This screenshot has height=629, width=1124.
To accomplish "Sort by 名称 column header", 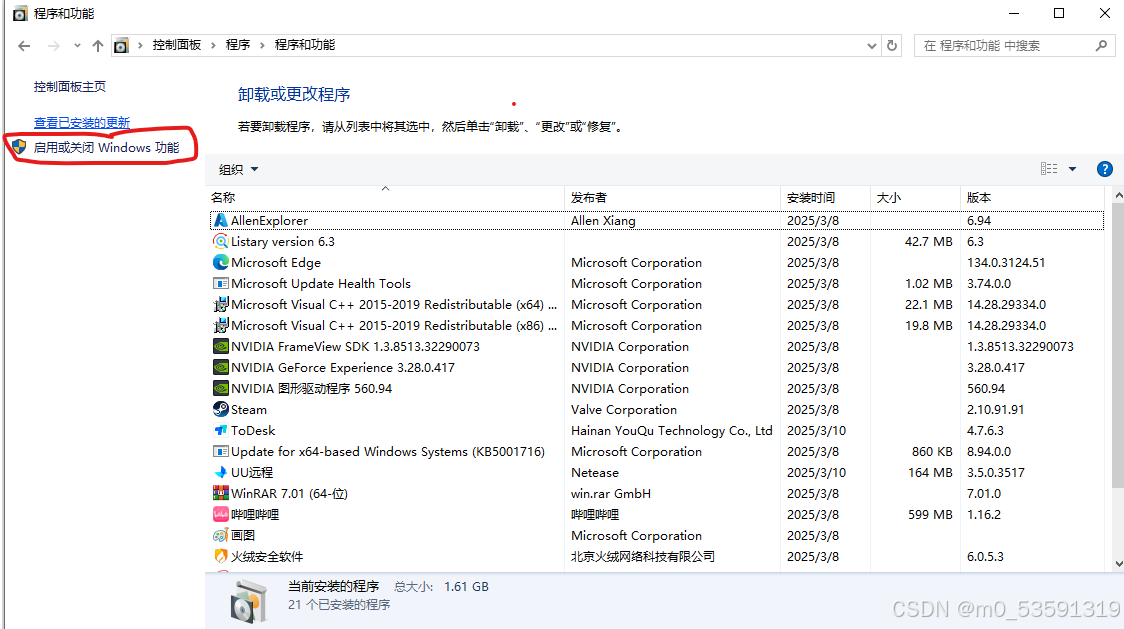I will tap(385, 197).
